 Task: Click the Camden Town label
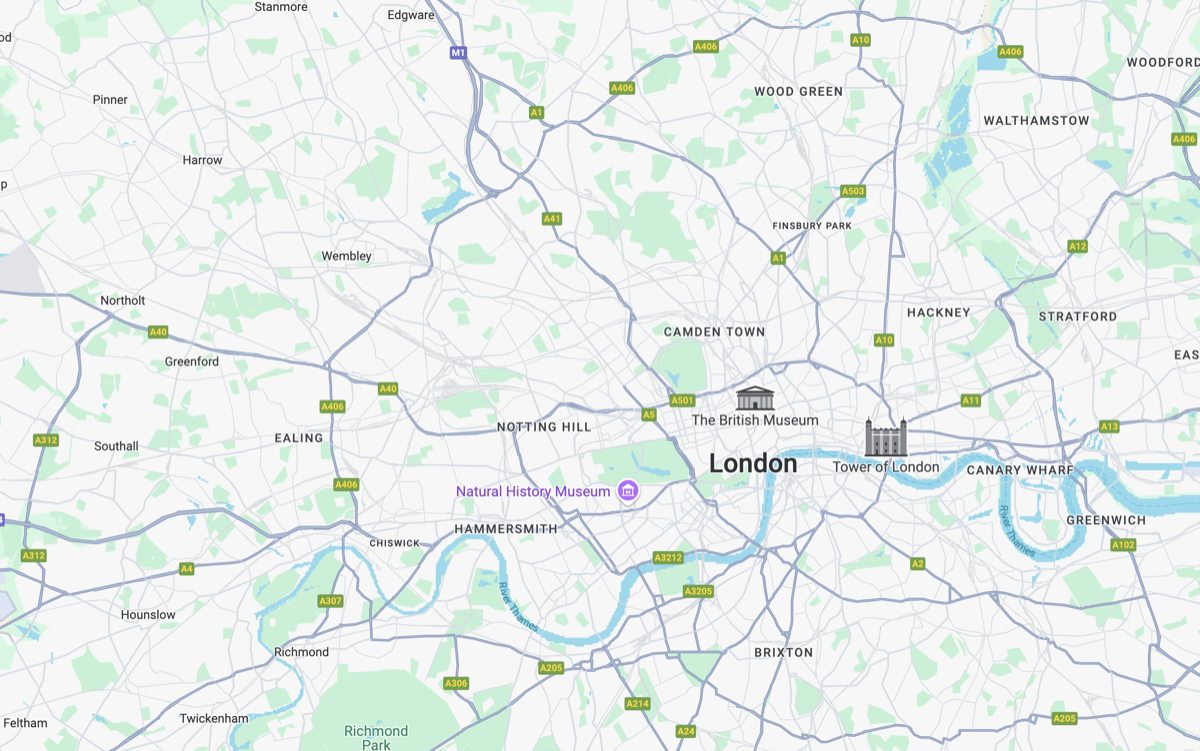click(715, 332)
